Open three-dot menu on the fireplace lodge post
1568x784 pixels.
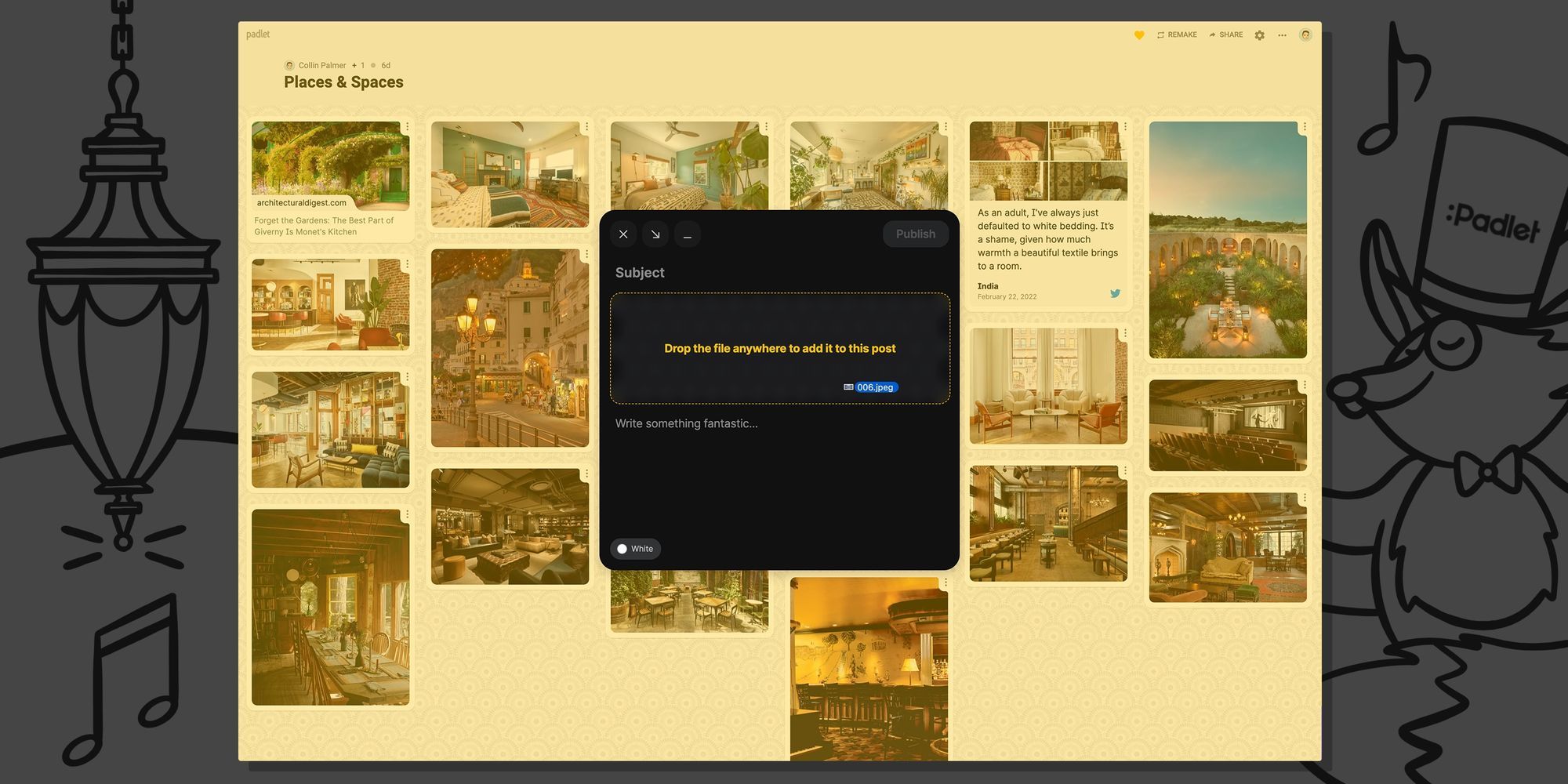tap(1305, 499)
